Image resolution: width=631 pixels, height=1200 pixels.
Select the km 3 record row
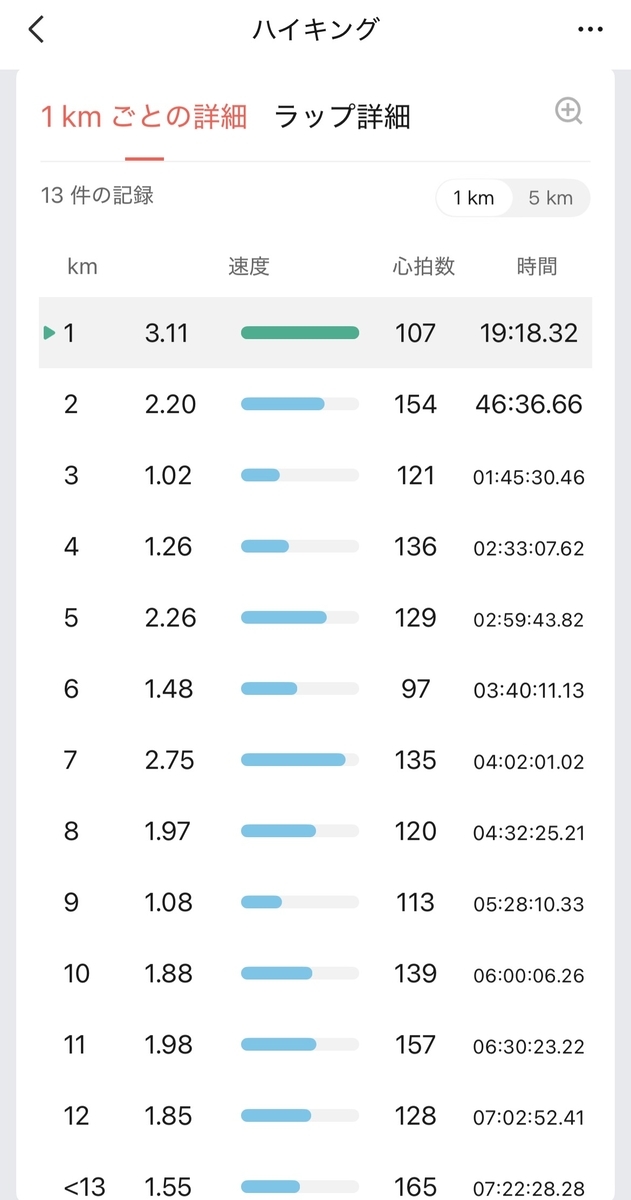315,475
